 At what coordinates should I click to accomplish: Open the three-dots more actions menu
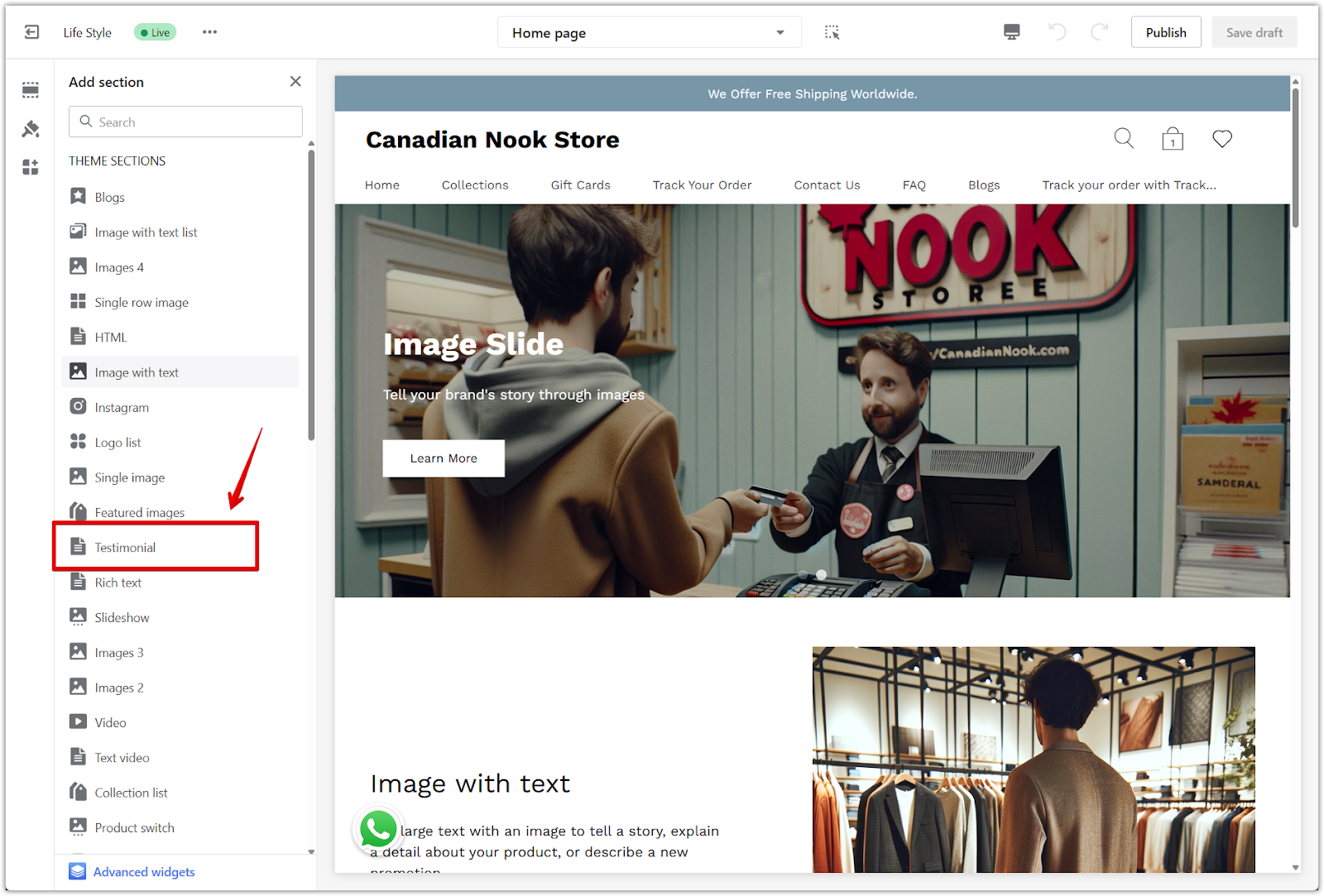click(209, 32)
